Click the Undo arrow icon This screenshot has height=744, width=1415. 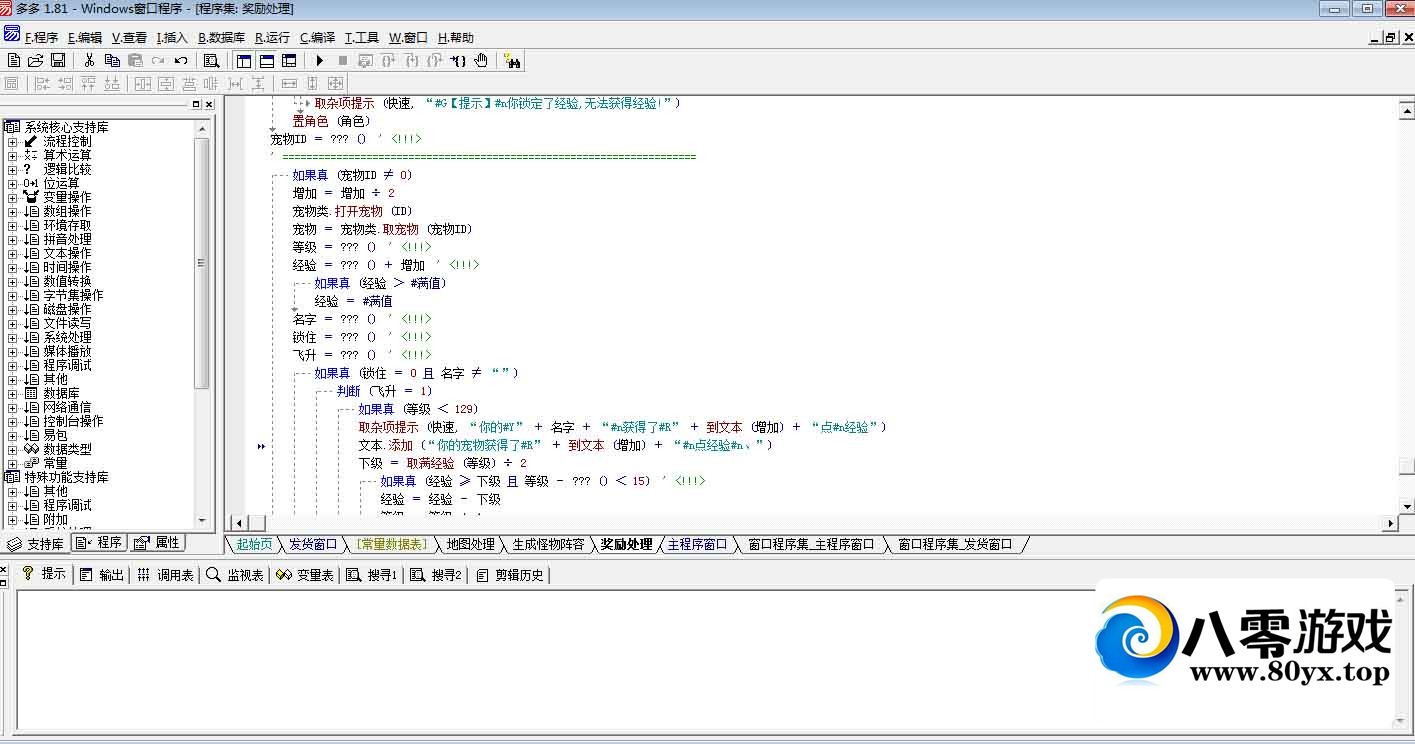[181, 61]
